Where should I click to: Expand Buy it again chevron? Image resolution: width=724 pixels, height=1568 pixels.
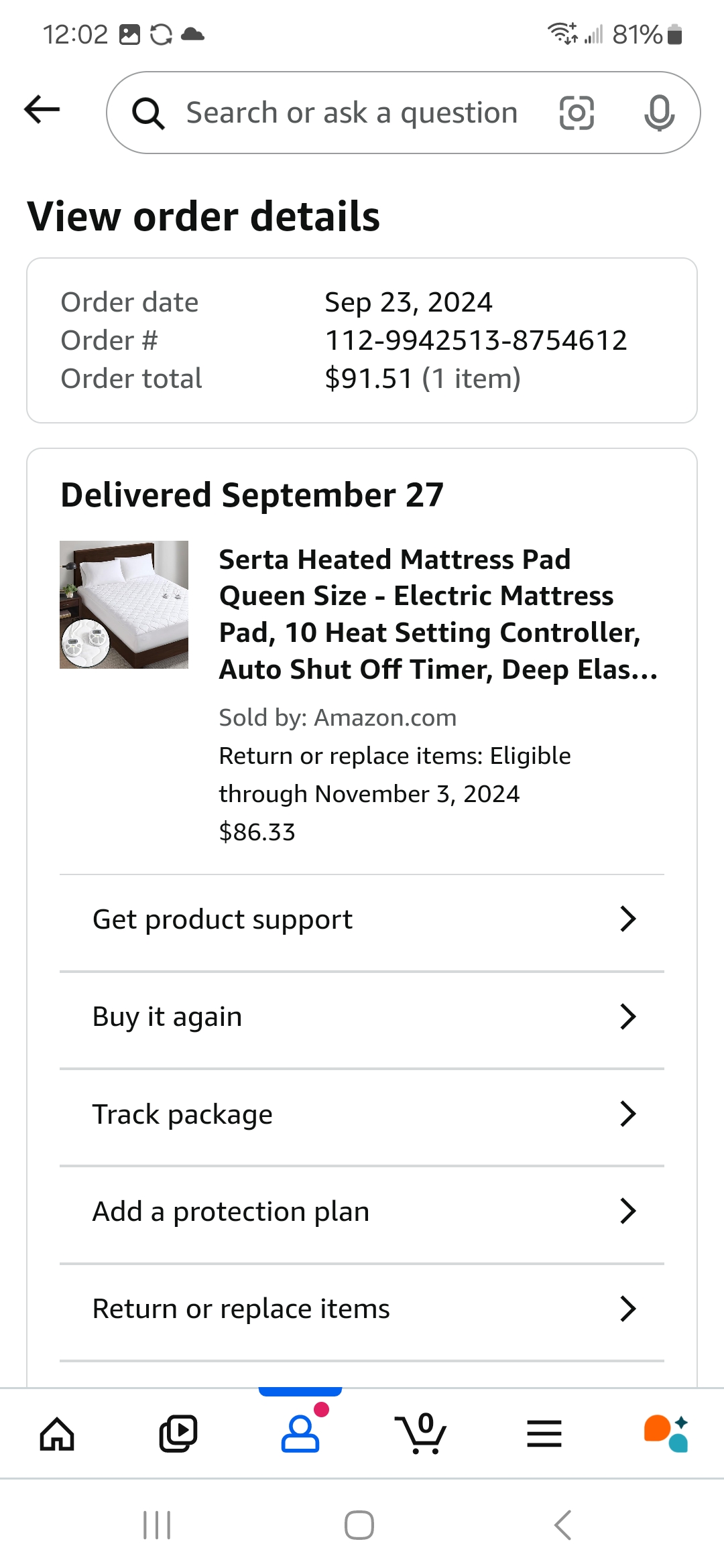click(627, 1017)
